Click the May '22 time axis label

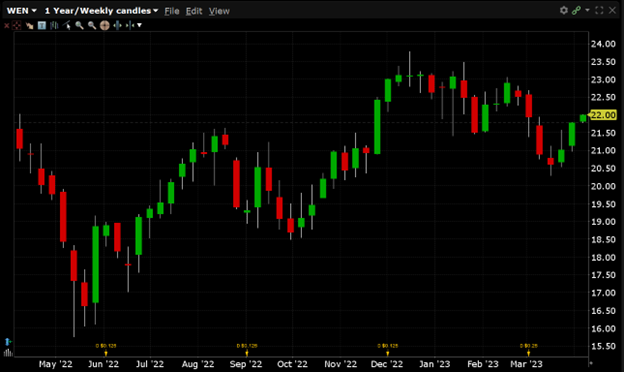56,364
